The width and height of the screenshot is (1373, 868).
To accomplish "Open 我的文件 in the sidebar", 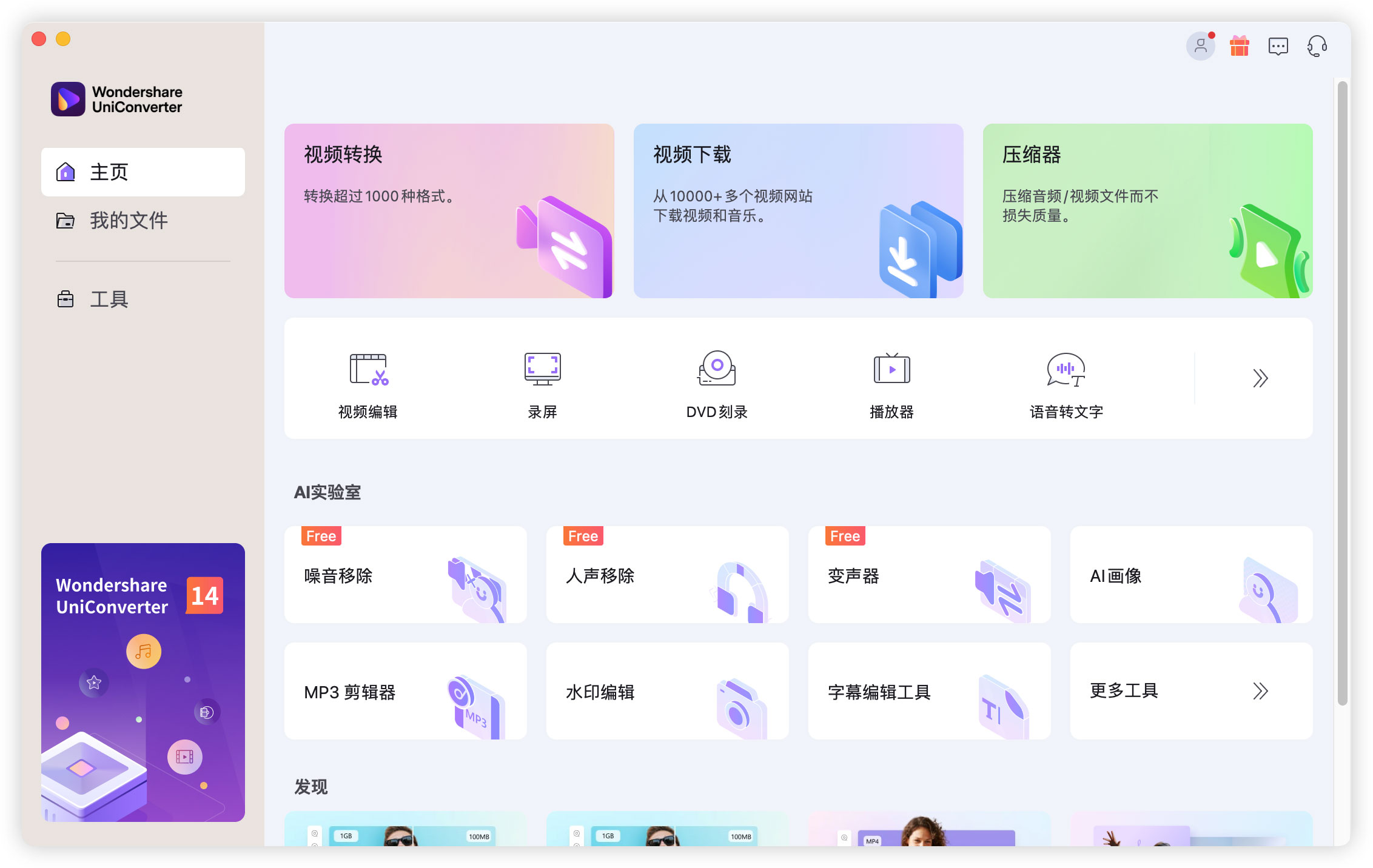I will [143, 221].
